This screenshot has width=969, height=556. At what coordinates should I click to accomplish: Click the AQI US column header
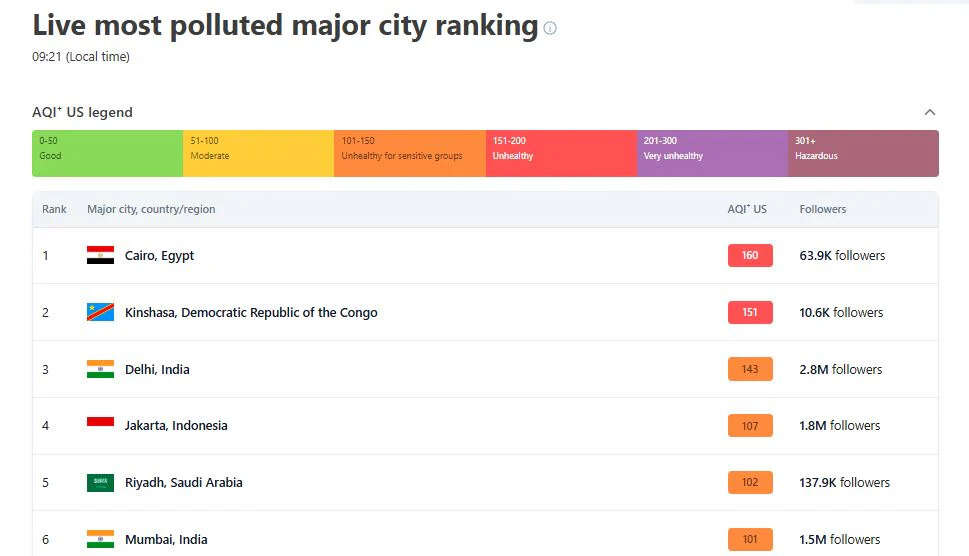[x=747, y=209]
